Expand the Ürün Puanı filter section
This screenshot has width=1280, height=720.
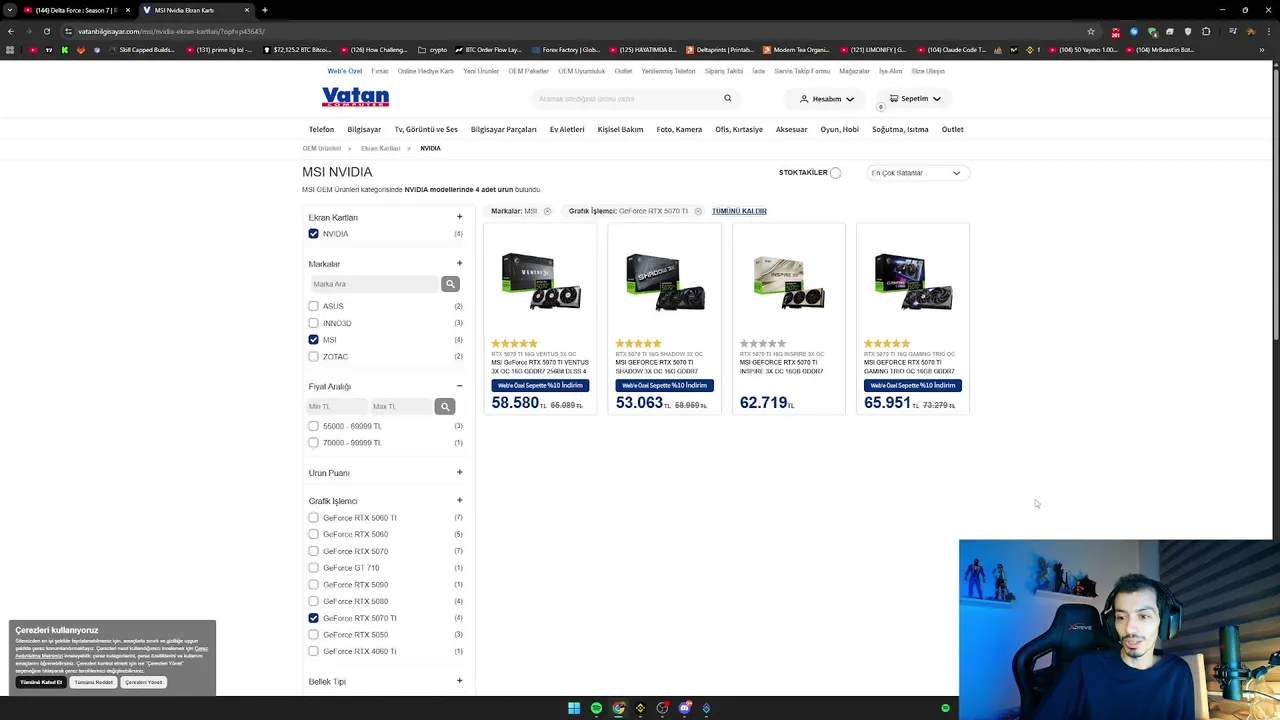coord(460,472)
